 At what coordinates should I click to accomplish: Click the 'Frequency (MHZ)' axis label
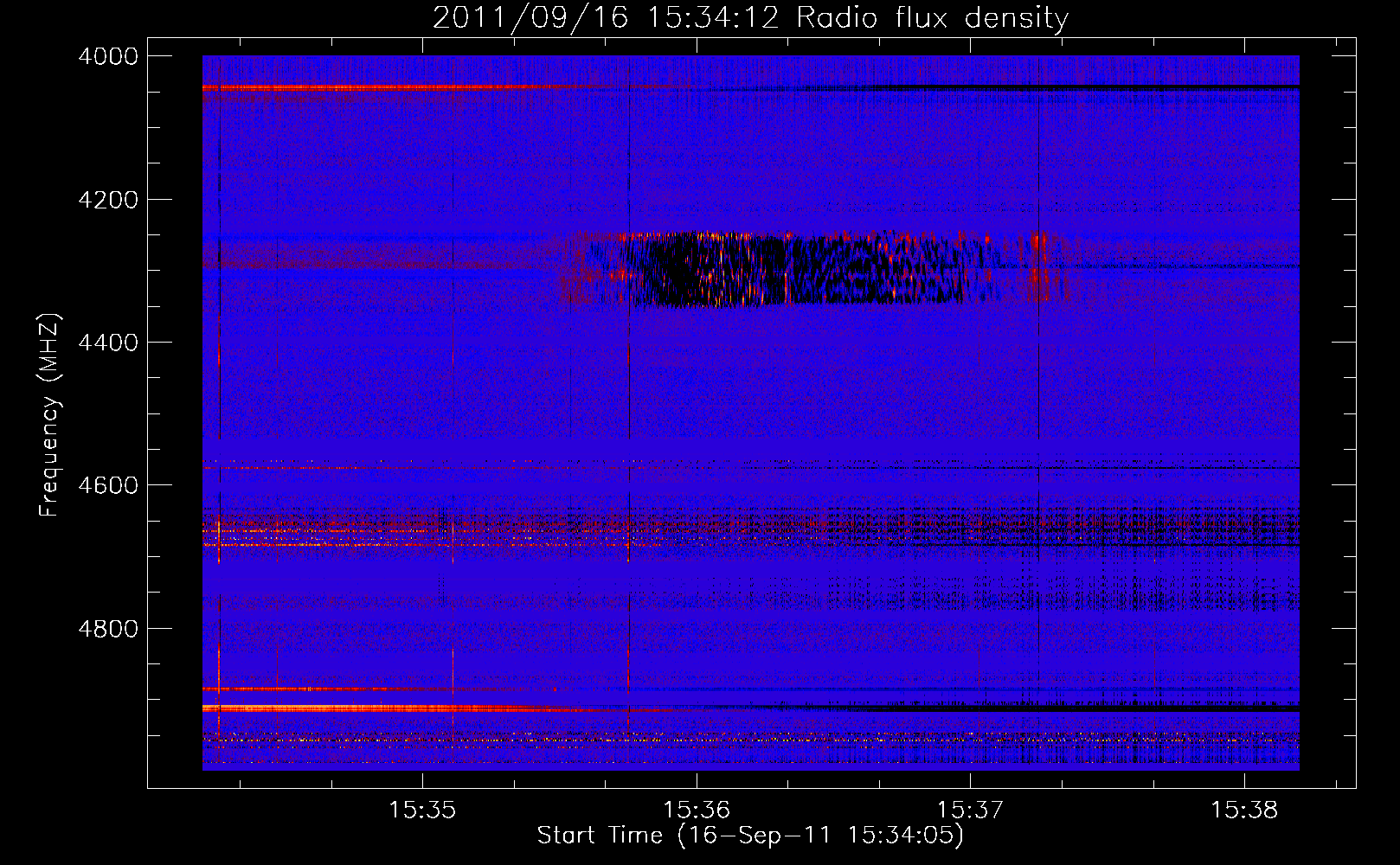[x=50, y=415]
